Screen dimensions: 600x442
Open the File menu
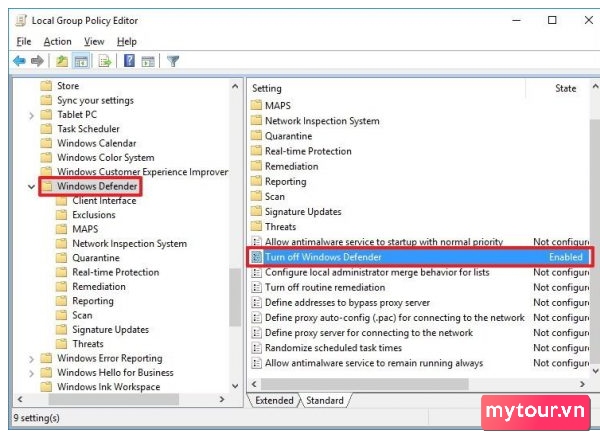click(24, 41)
